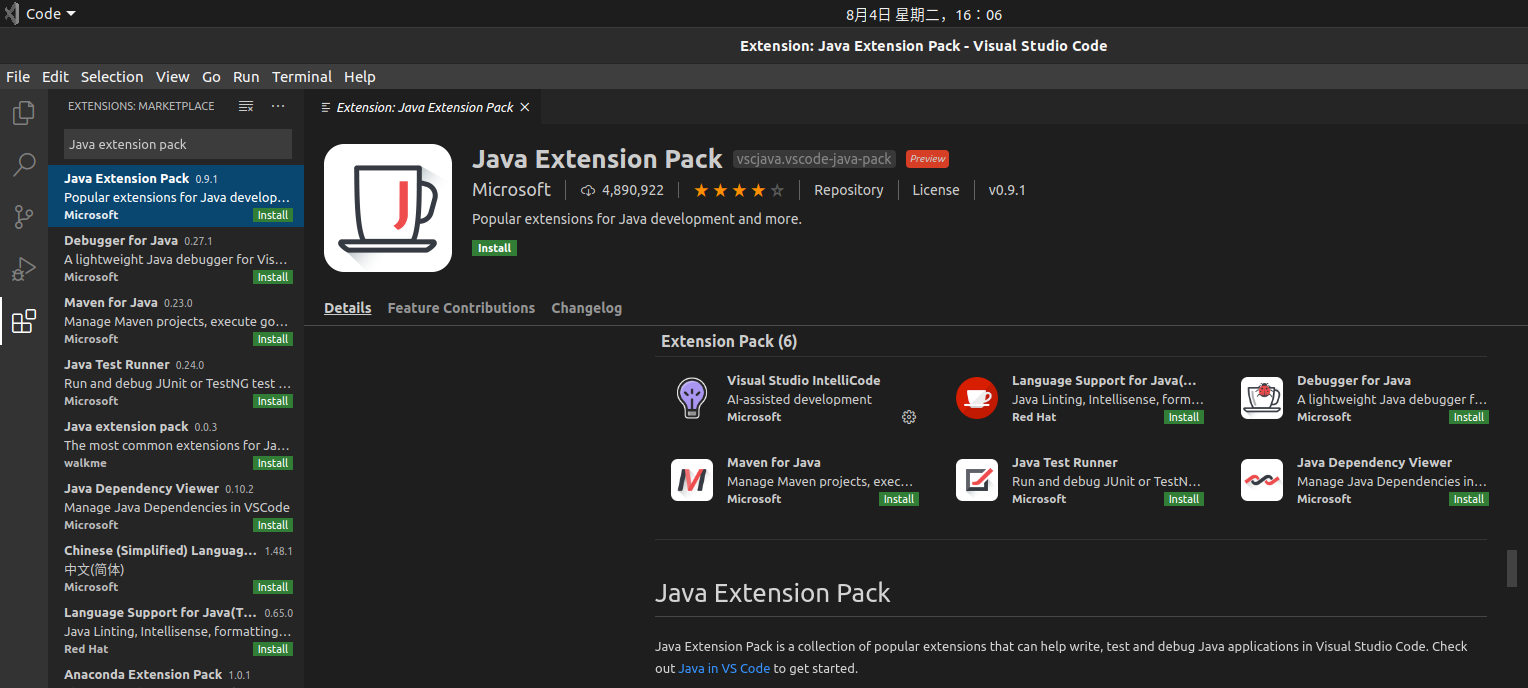This screenshot has height=688, width=1528.
Task: Install Java Test Runner from the sidebar list
Action: (272, 401)
